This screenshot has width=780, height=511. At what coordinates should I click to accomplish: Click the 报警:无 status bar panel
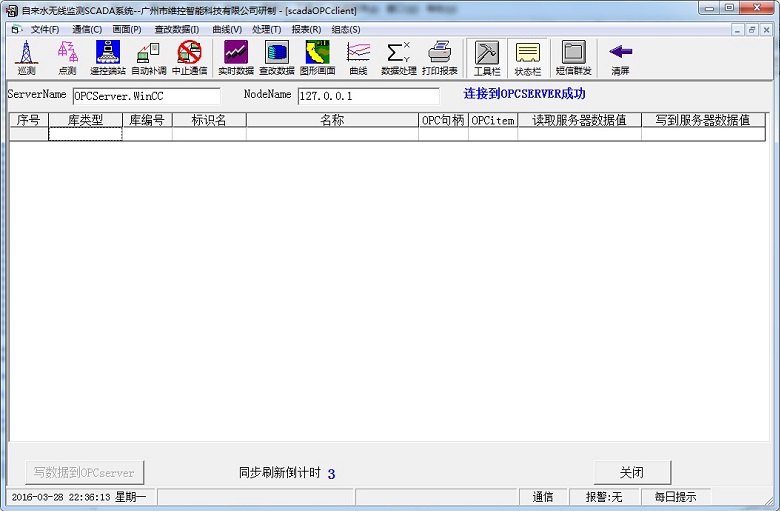click(604, 497)
